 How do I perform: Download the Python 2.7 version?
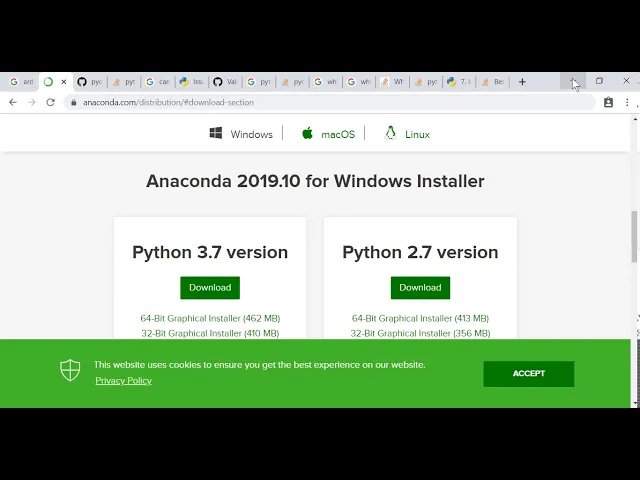[x=420, y=288]
